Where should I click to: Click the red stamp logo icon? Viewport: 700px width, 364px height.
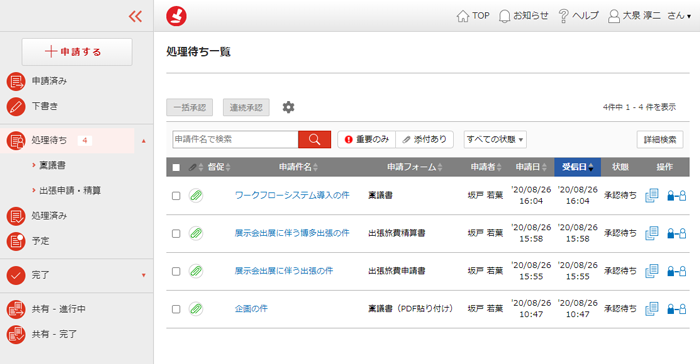pyautogui.click(x=176, y=16)
